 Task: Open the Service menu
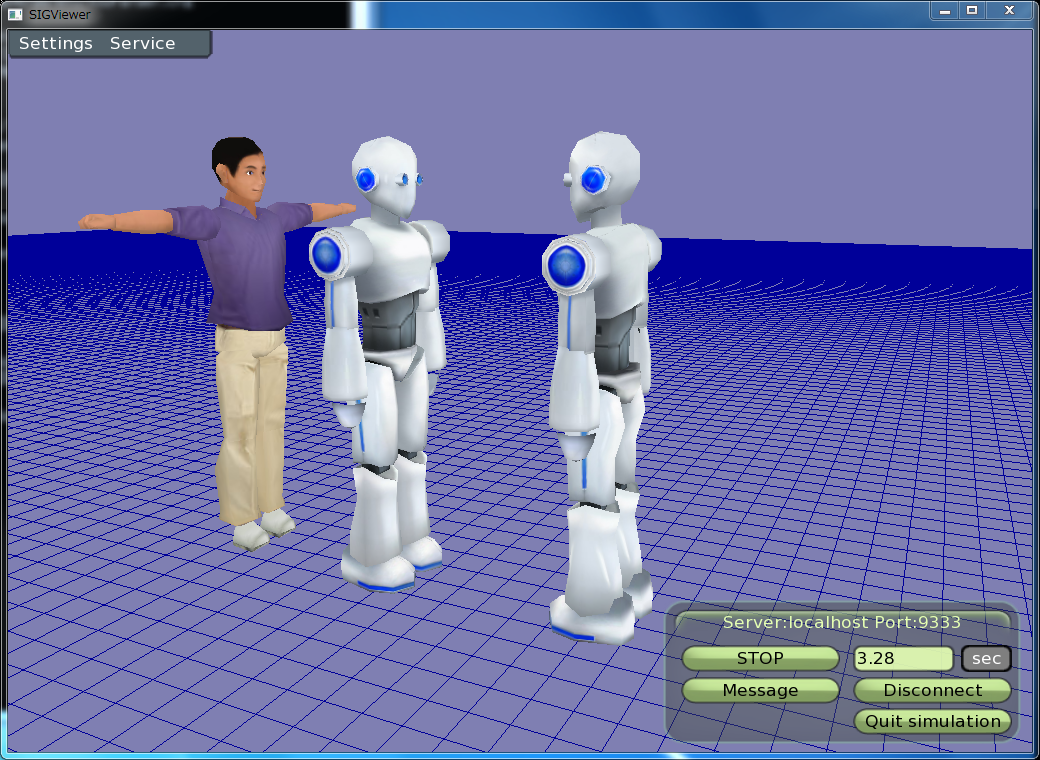tap(142, 44)
